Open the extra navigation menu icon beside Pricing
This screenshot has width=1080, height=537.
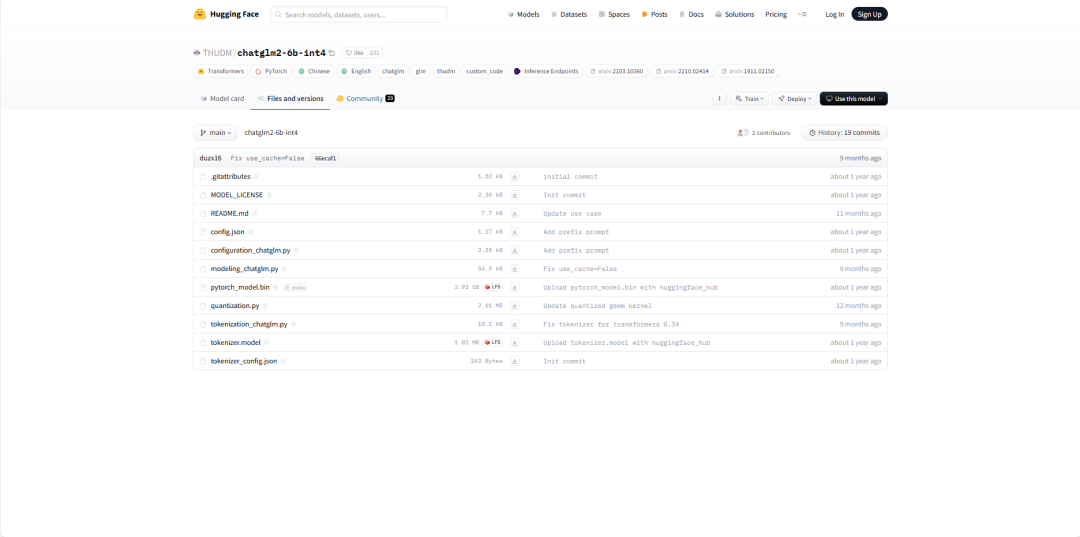point(802,14)
